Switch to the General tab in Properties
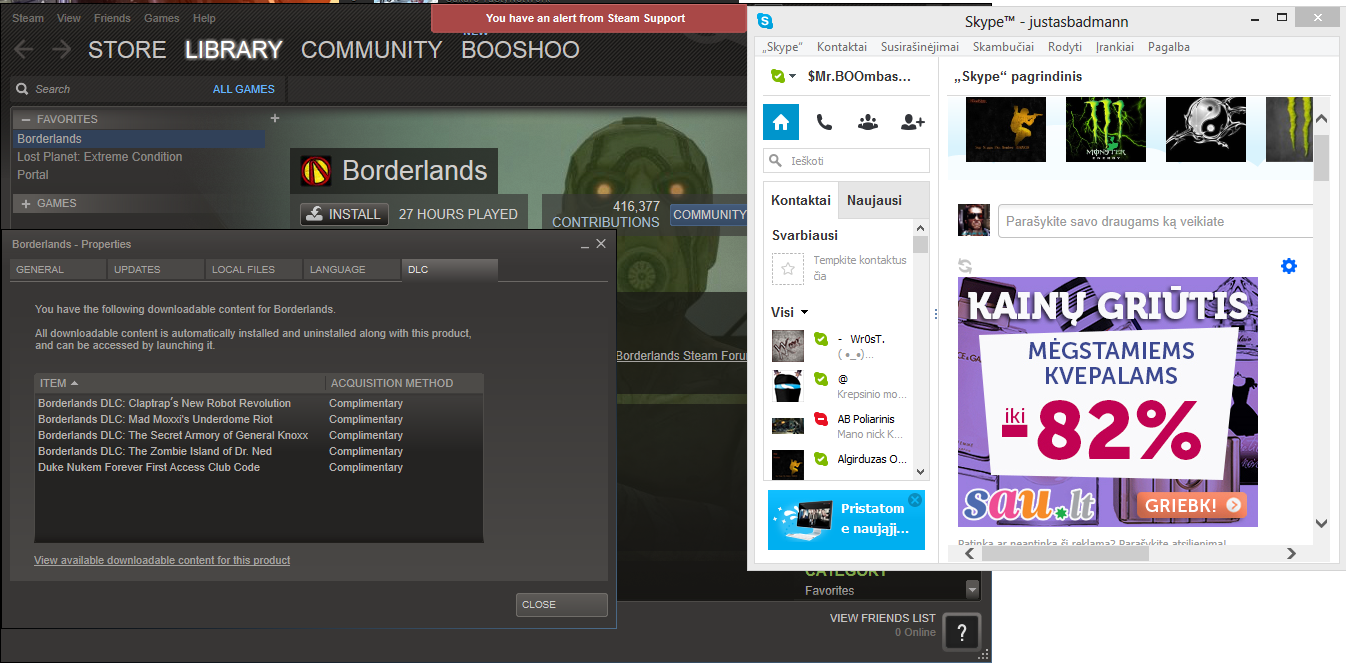 tap(56, 269)
